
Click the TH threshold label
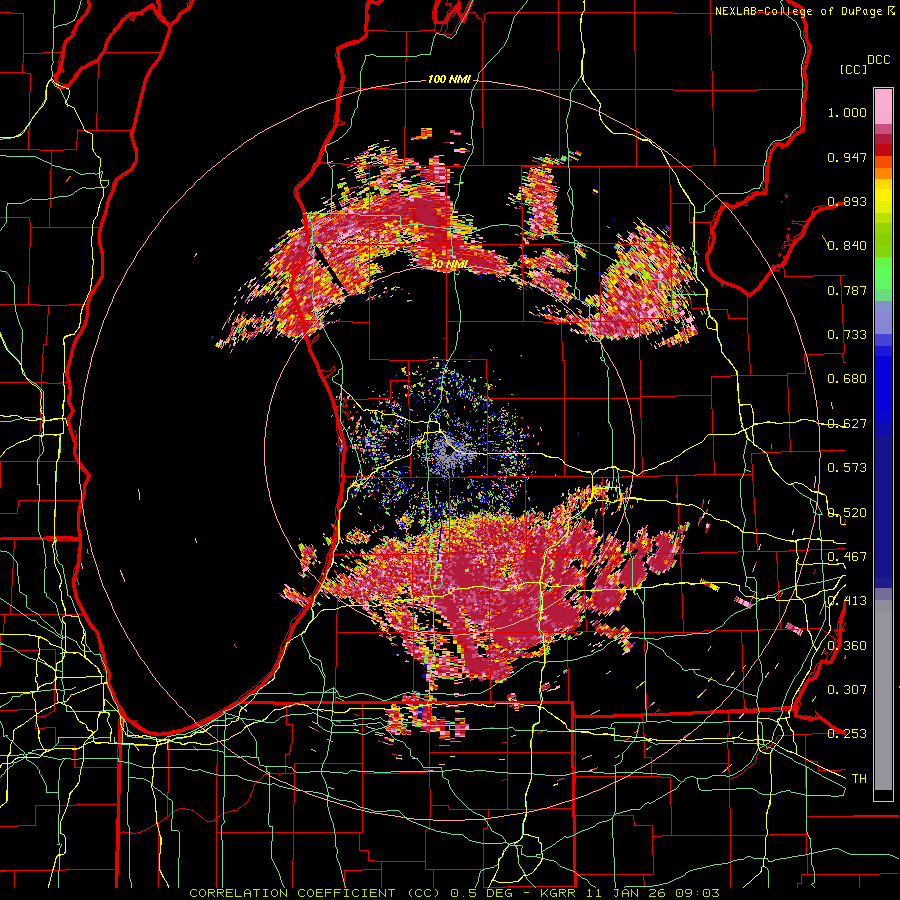pos(859,778)
